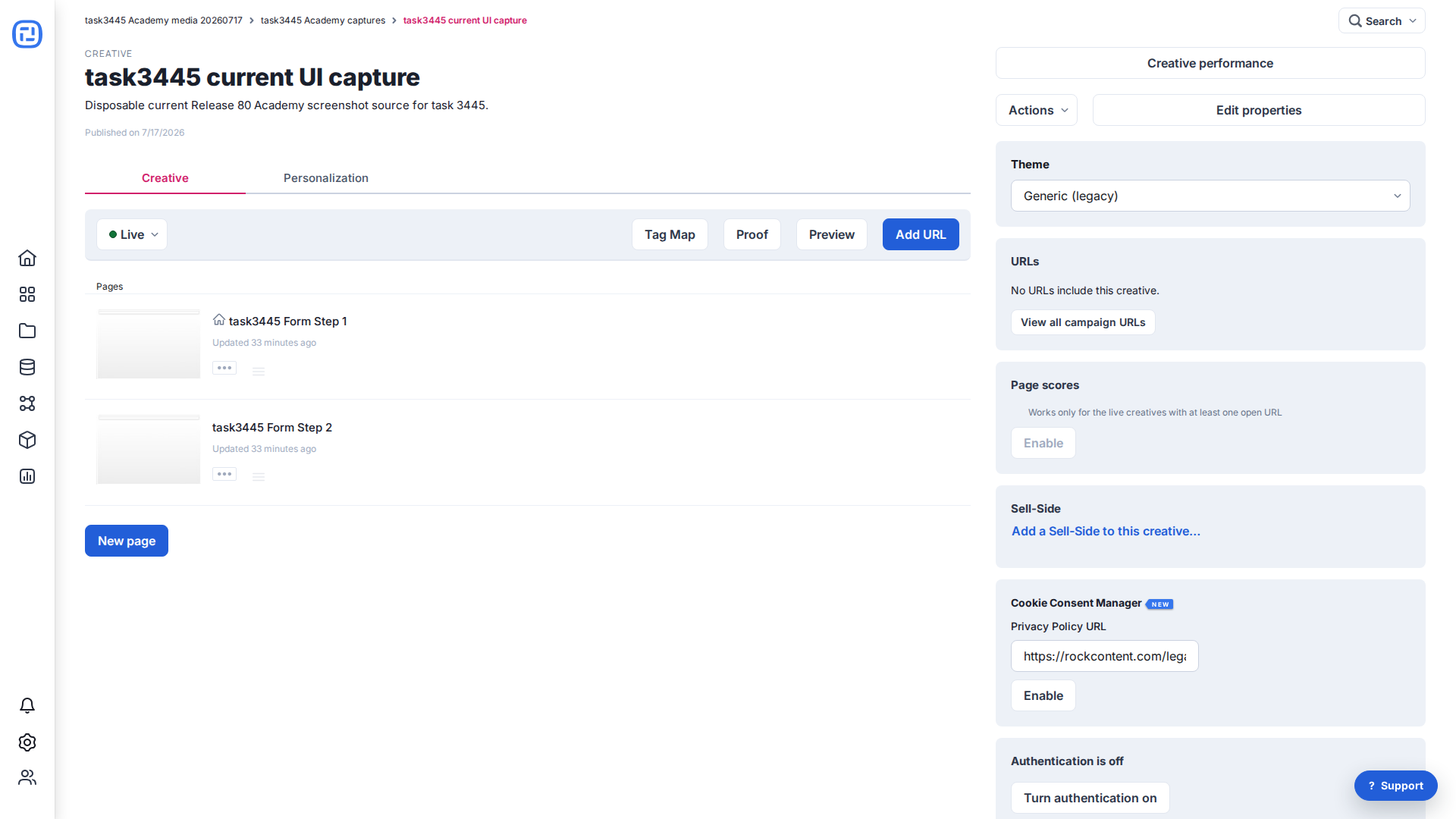
Task: Expand the Actions dropdown
Action: click(x=1037, y=110)
